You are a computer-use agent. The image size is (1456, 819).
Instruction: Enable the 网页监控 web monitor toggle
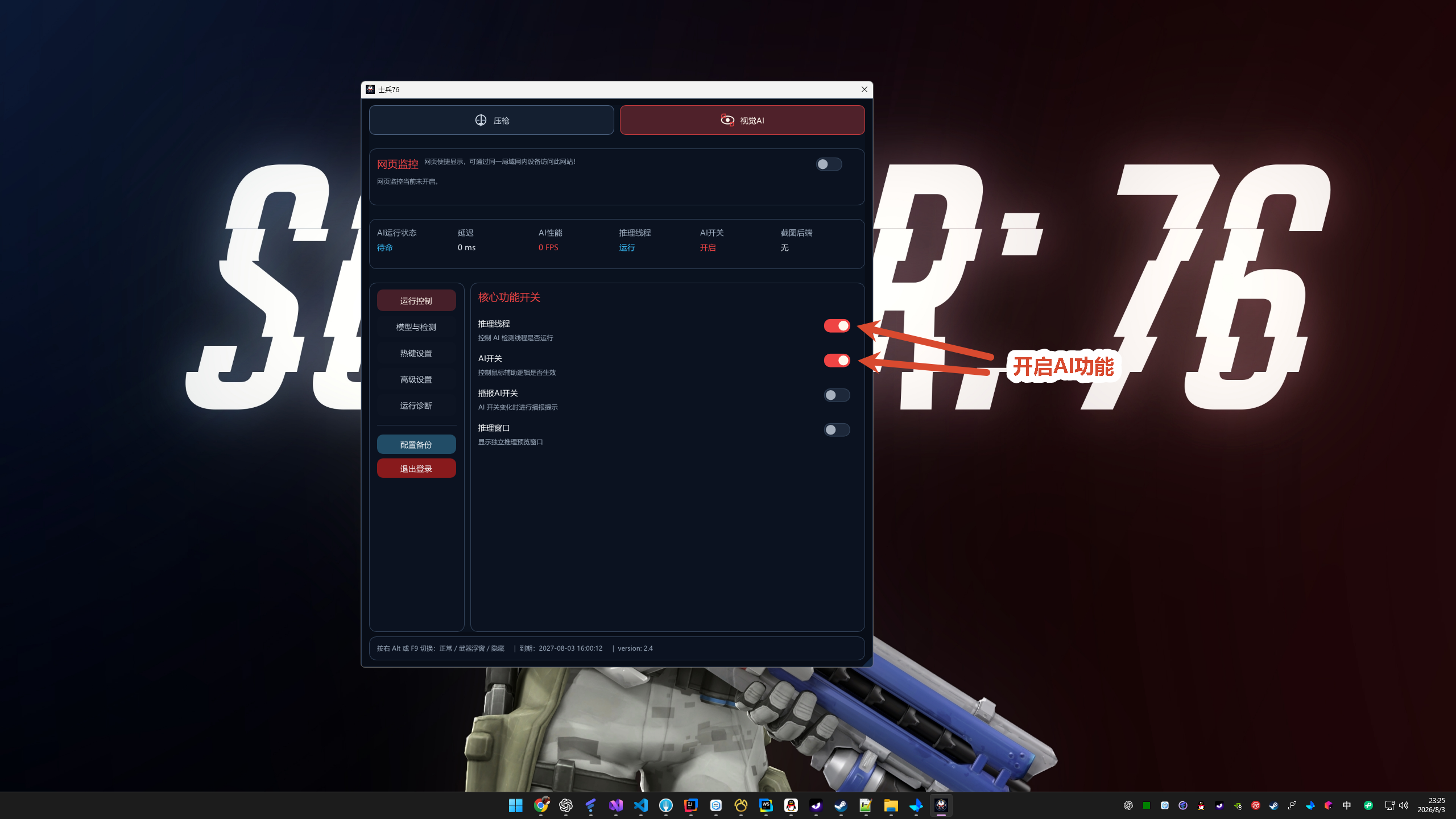click(x=829, y=164)
